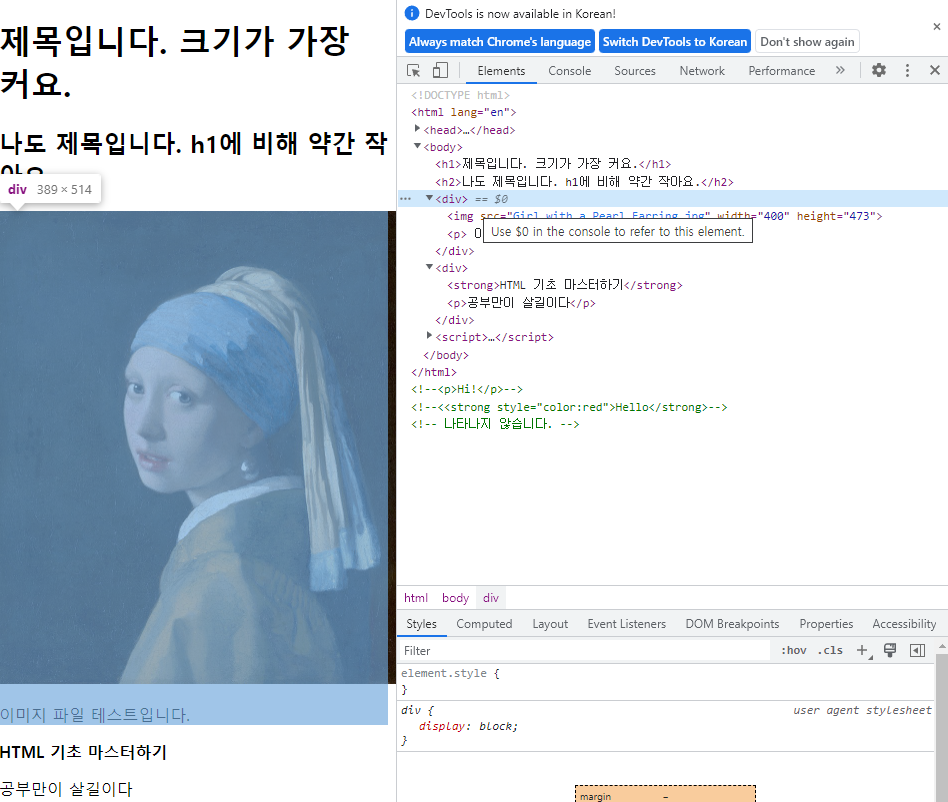Click the 나타나지 않습니다 comment line
The image size is (948, 802).
point(495,424)
